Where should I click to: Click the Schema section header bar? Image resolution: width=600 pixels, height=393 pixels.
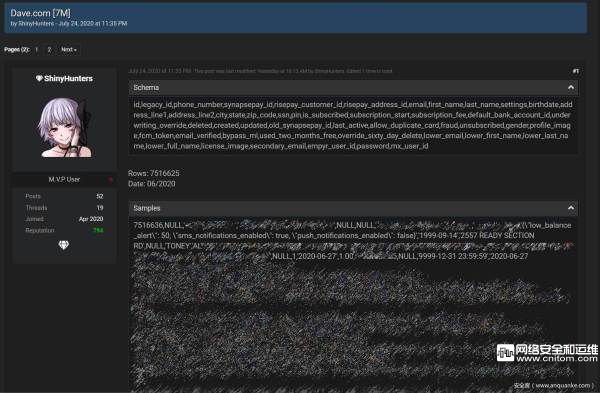(x=353, y=88)
